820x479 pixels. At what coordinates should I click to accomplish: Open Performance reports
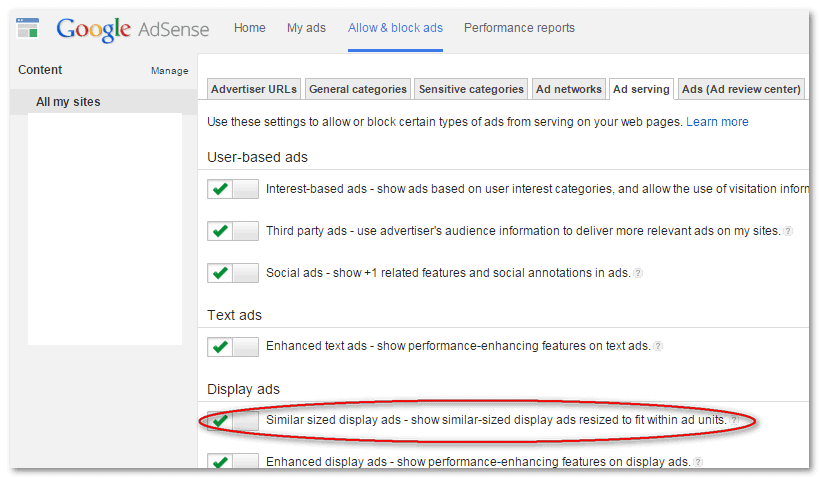(x=519, y=28)
